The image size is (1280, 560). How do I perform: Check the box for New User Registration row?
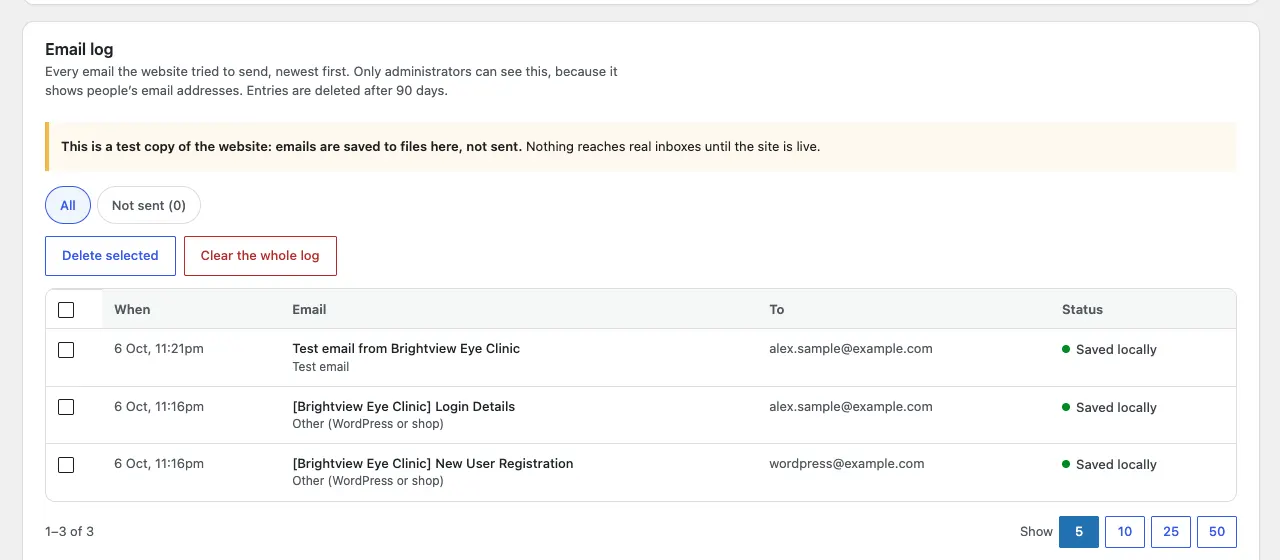tap(66, 465)
